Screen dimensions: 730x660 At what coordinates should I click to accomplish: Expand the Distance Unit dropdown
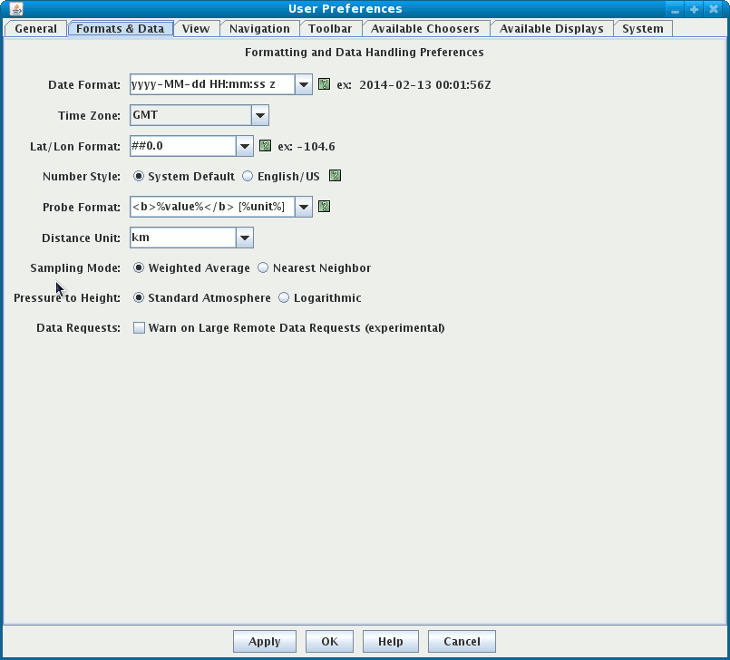[244, 238]
